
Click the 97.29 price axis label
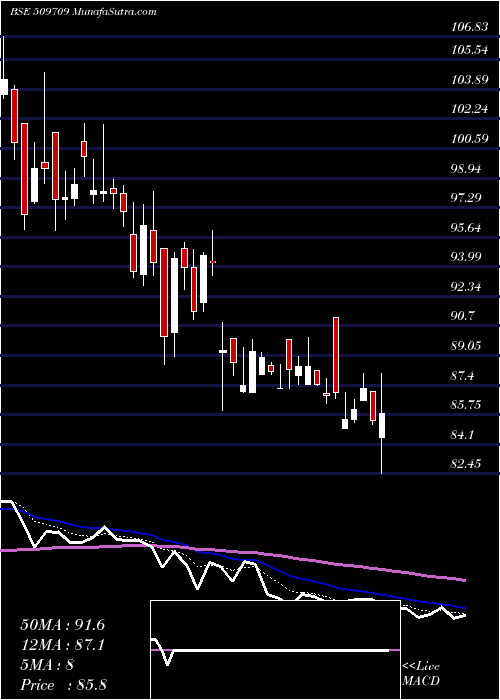467,198
